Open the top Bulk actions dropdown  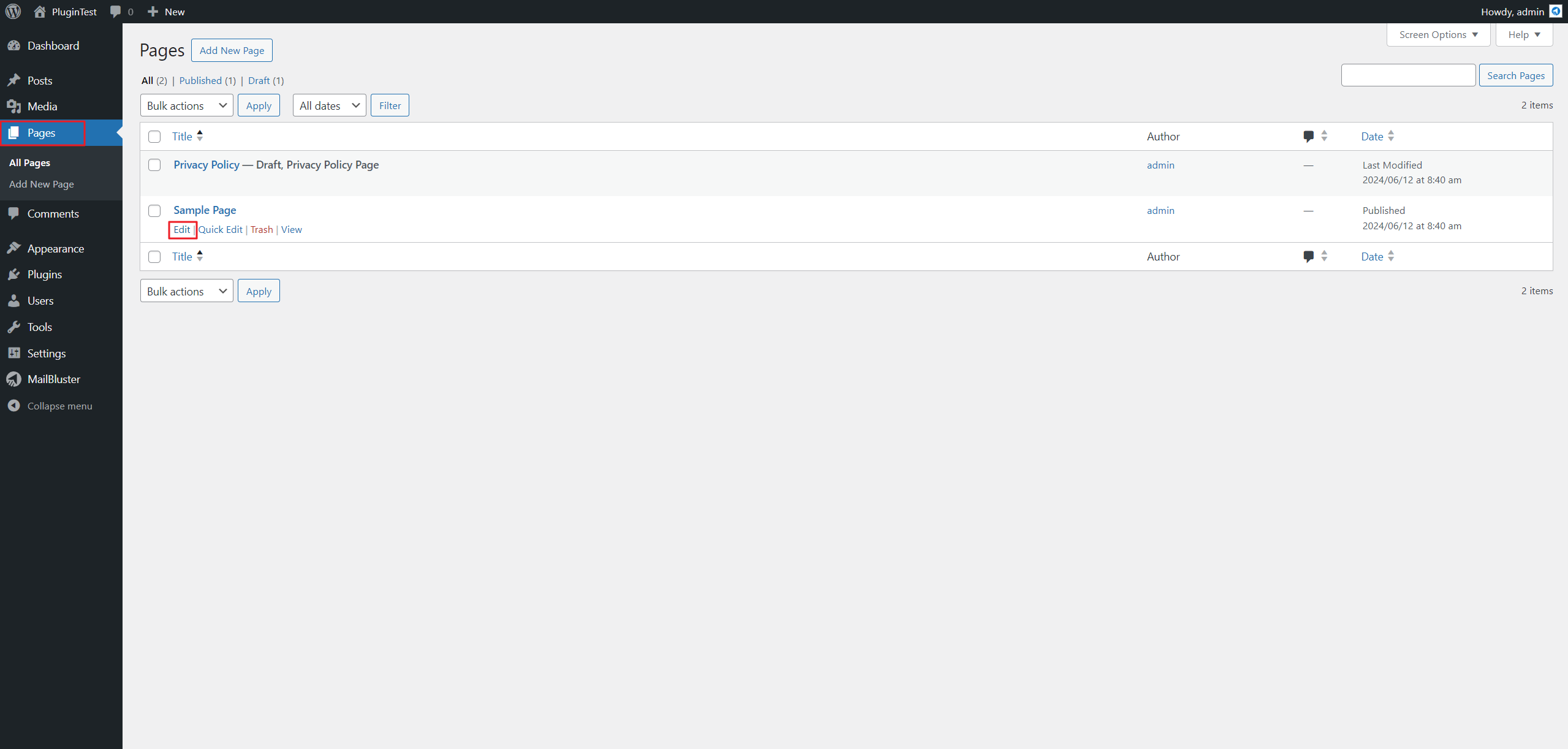(x=186, y=105)
